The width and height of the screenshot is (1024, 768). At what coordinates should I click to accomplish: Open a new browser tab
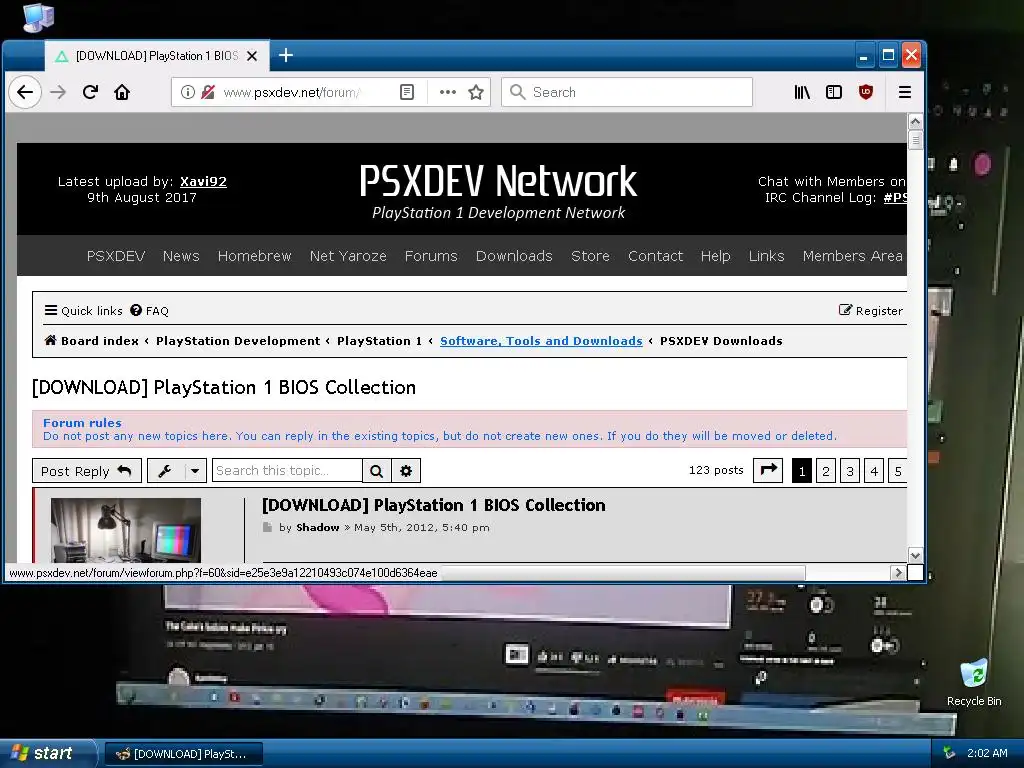pyautogui.click(x=285, y=56)
